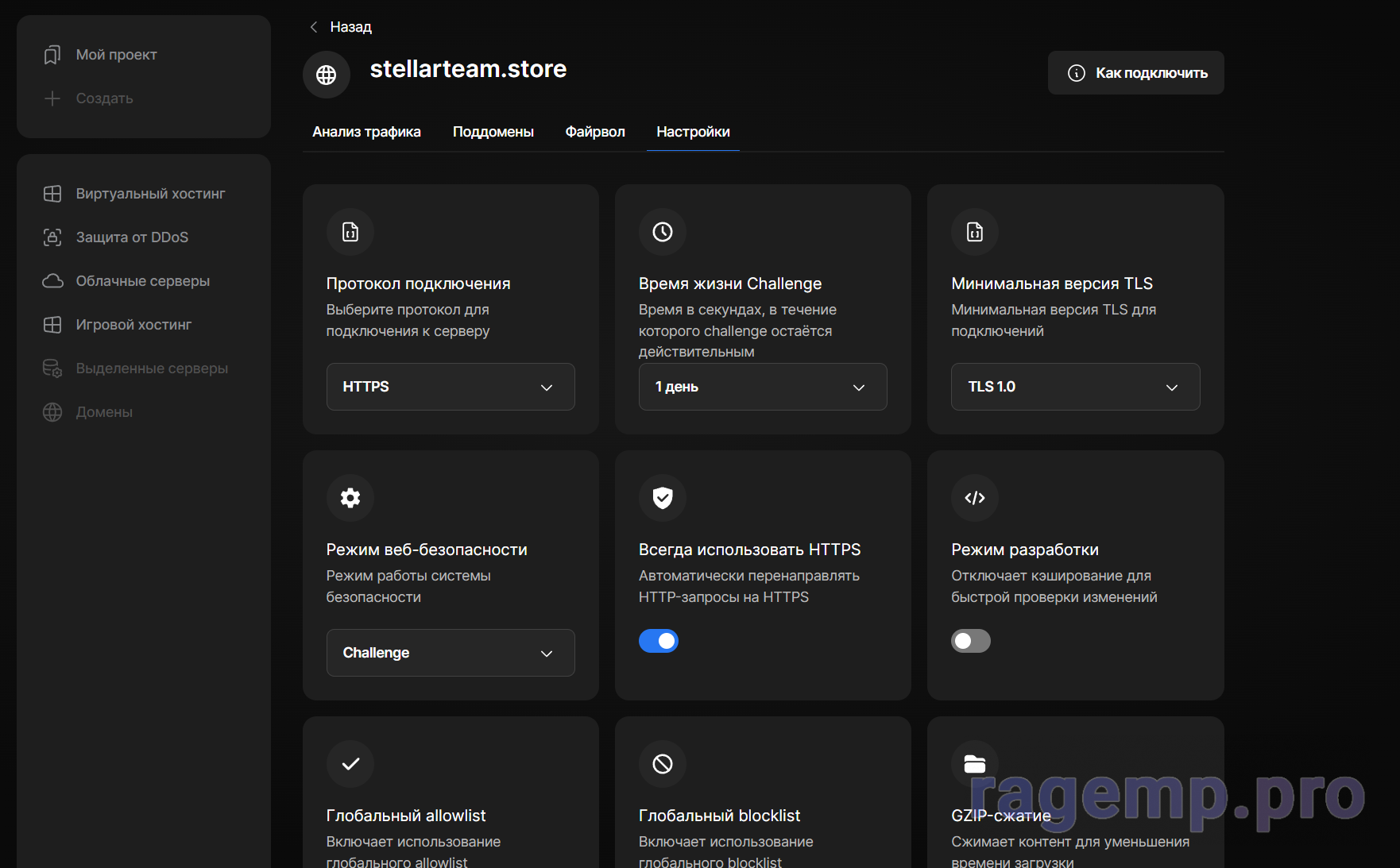Click the Минимальная версия TLS heading

(1052, 284)
